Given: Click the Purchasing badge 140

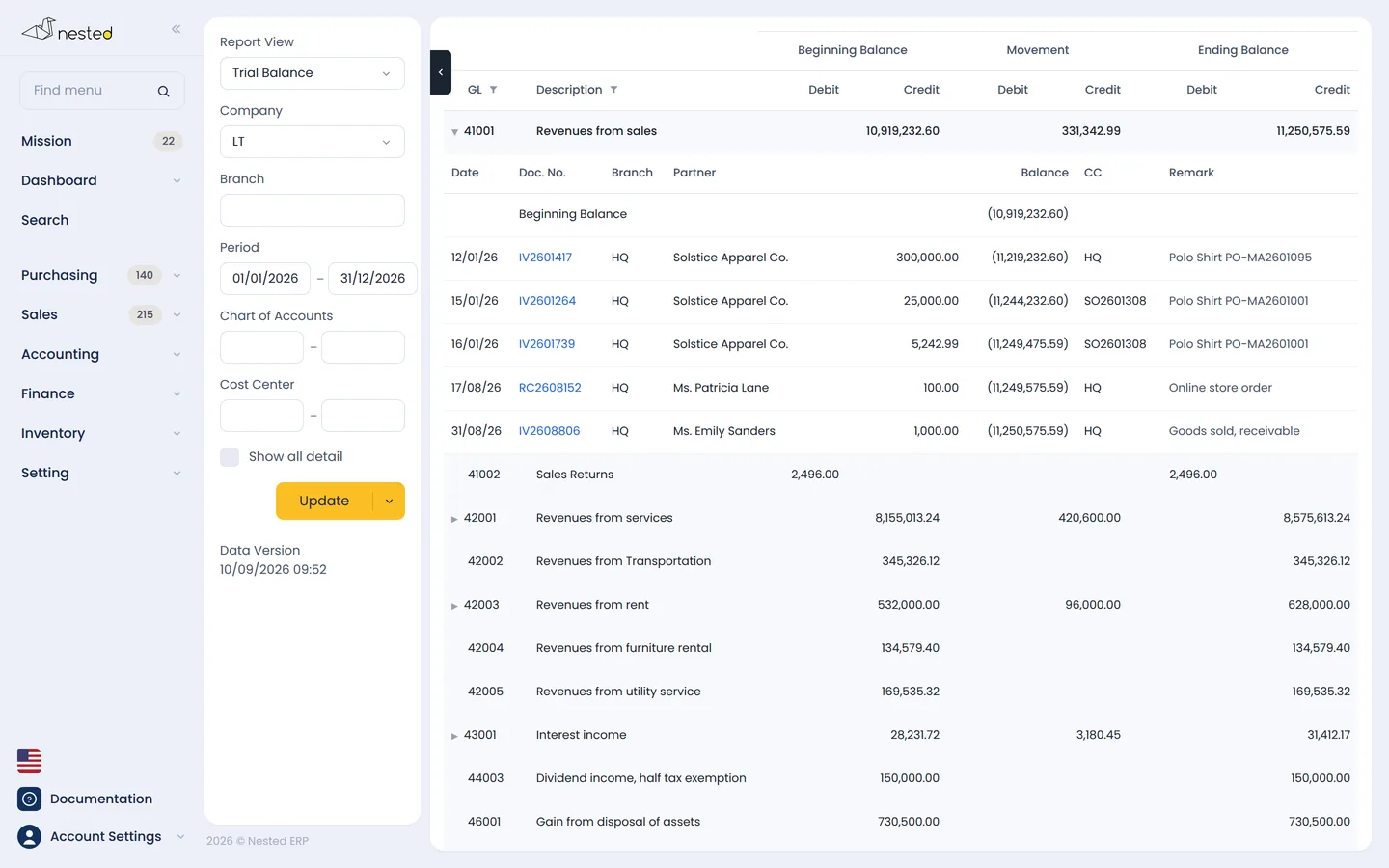Looking at the screenshot, I should click(145, 275).
